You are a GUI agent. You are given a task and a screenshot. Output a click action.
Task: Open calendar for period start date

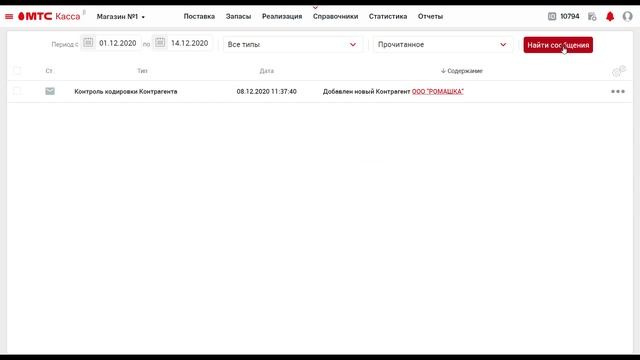coord(88,42)
